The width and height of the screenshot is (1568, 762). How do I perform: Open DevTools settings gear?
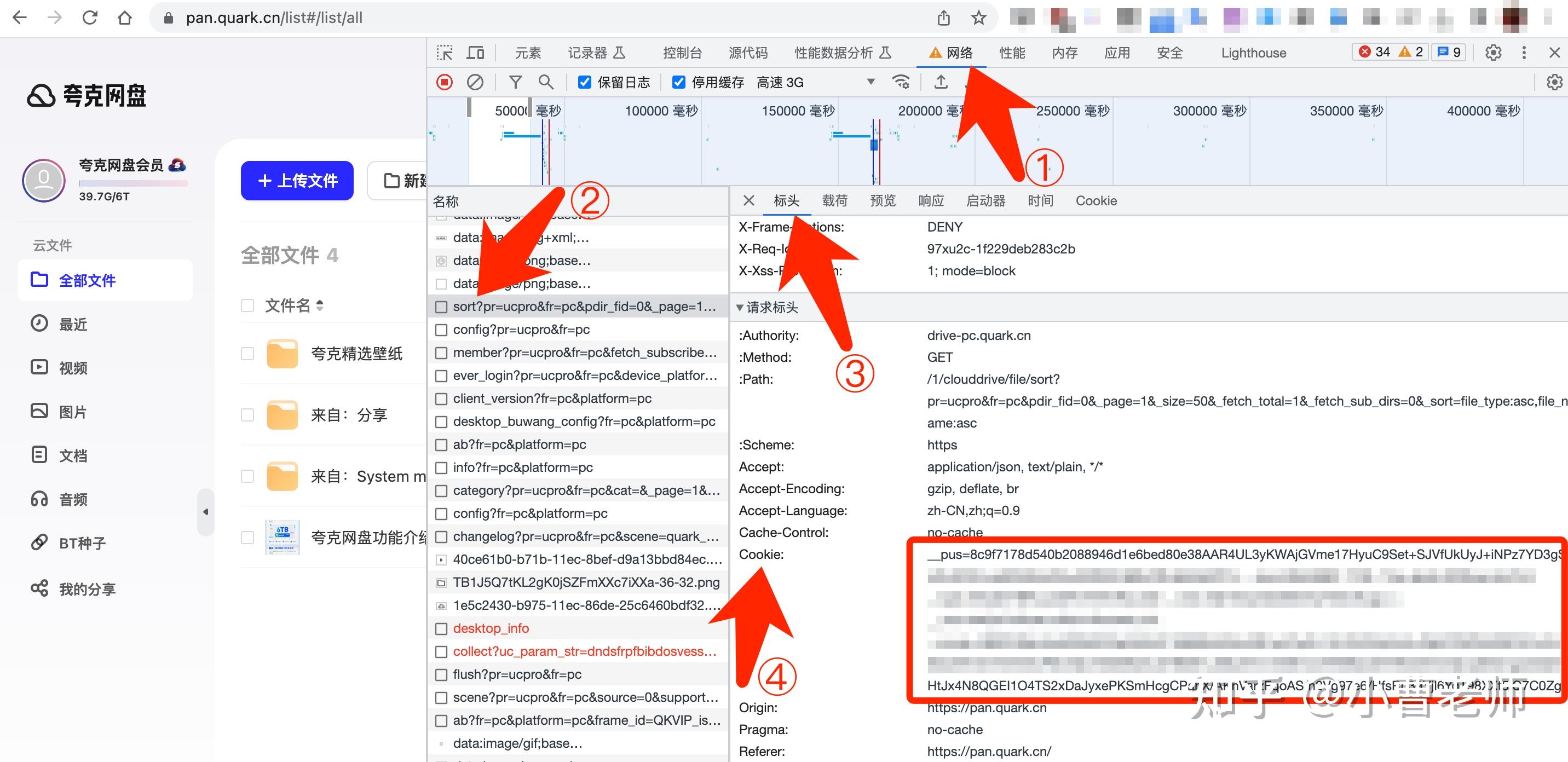[1493, 53]
